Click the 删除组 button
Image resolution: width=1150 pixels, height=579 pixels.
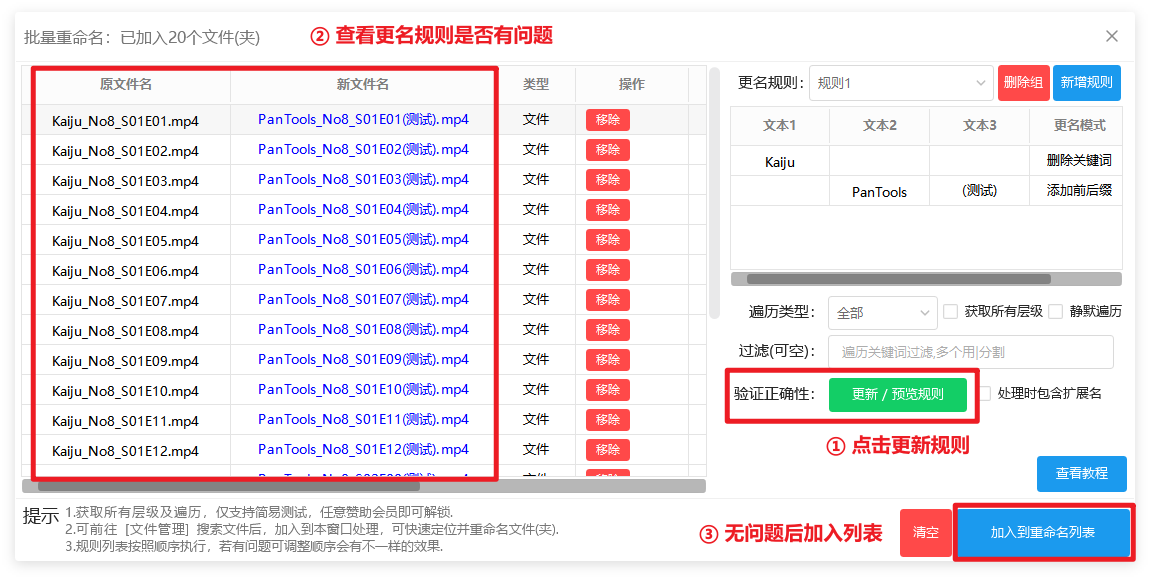coord(1023,83)
